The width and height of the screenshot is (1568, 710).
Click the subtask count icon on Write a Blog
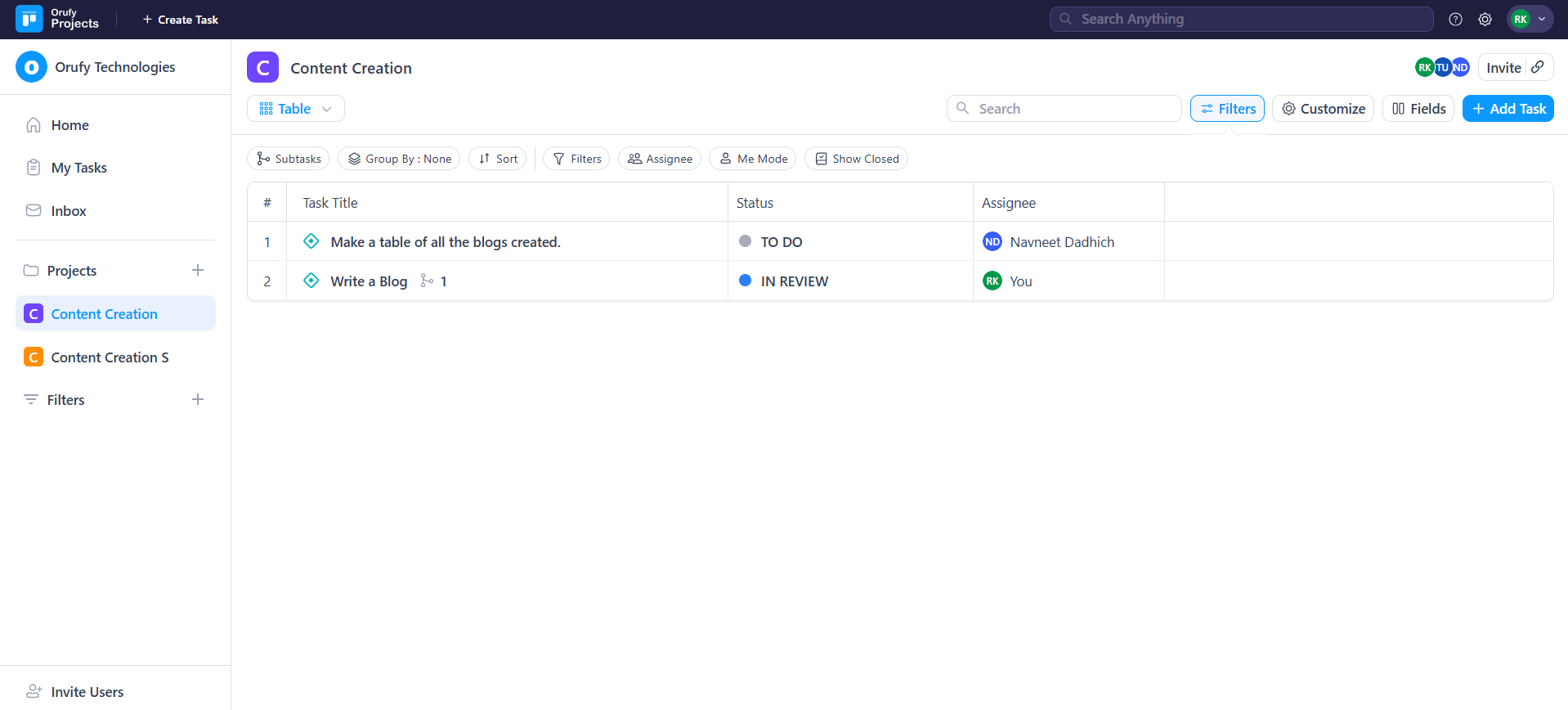click(427, 281)
